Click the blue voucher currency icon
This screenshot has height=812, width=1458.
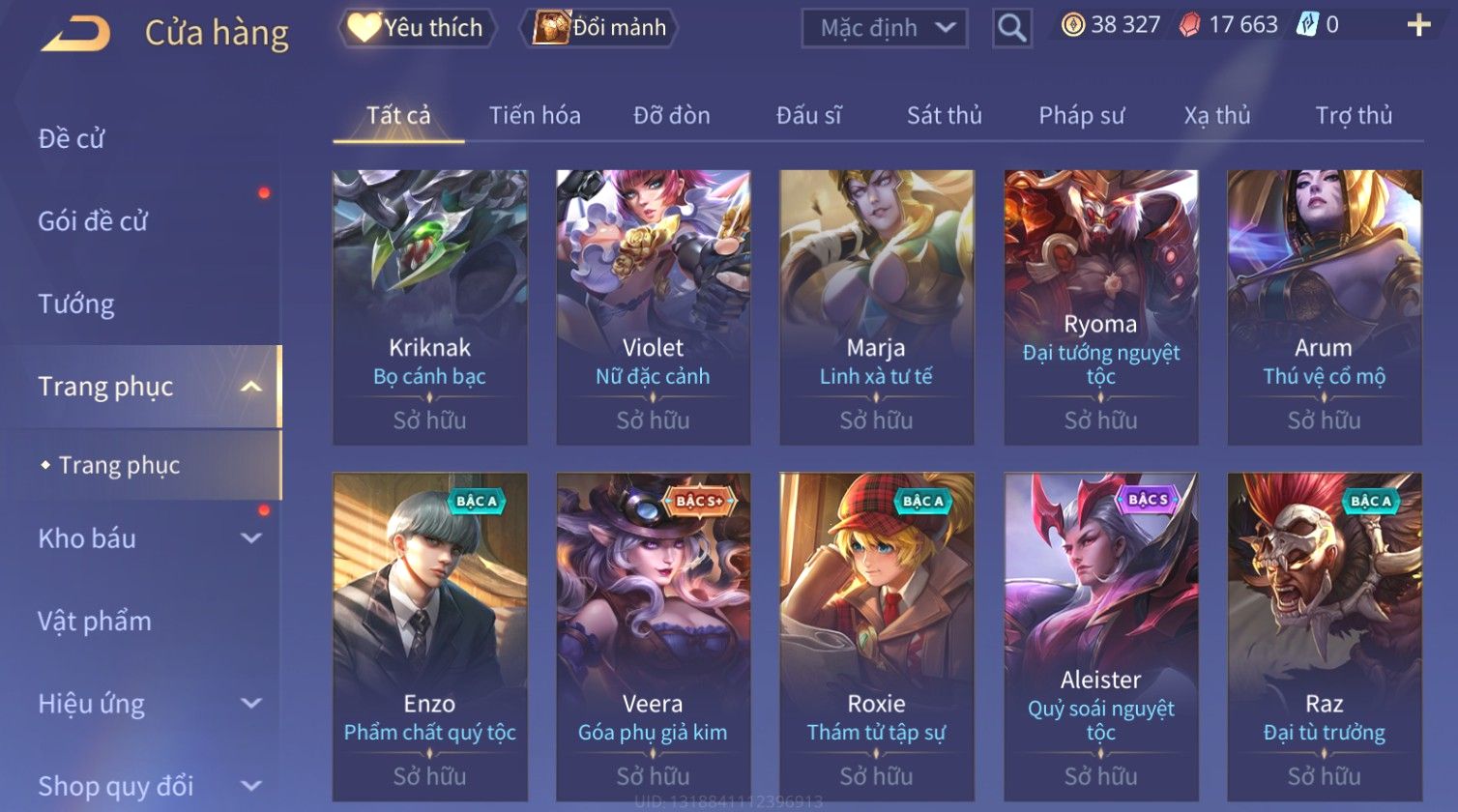click(x=1307, y=25)
